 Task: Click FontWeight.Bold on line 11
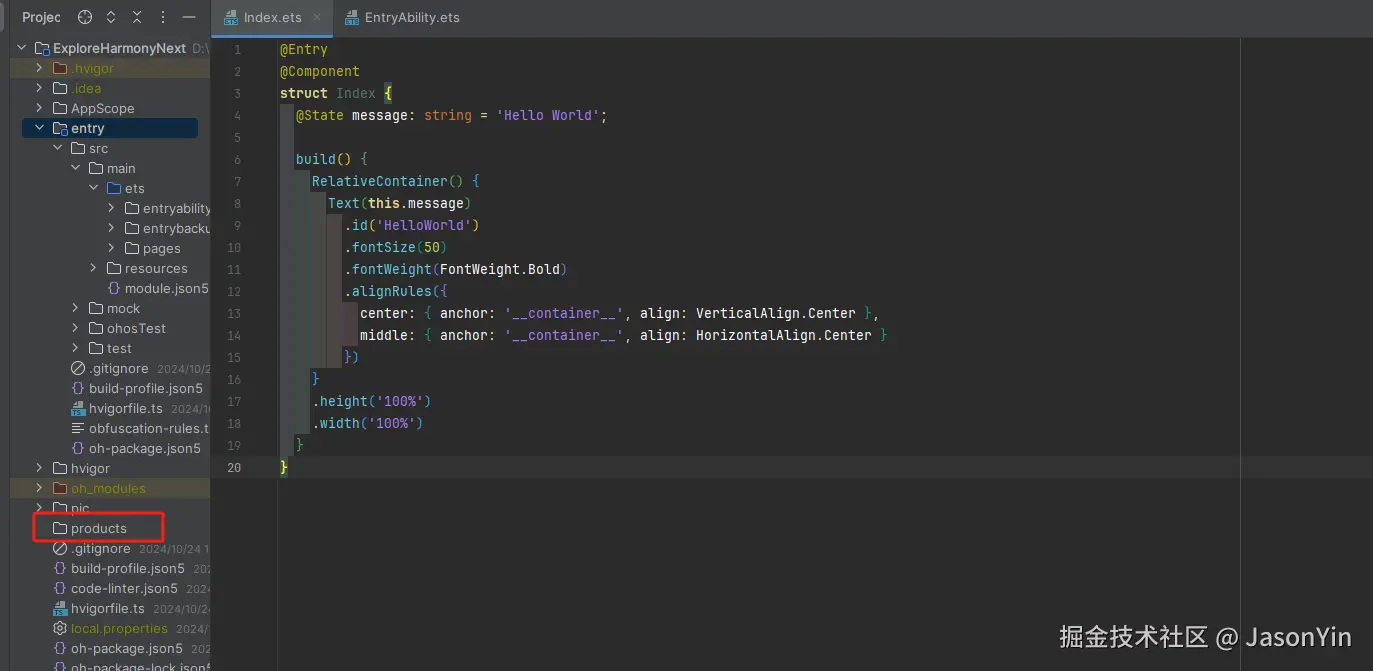[x=500, y=269]
